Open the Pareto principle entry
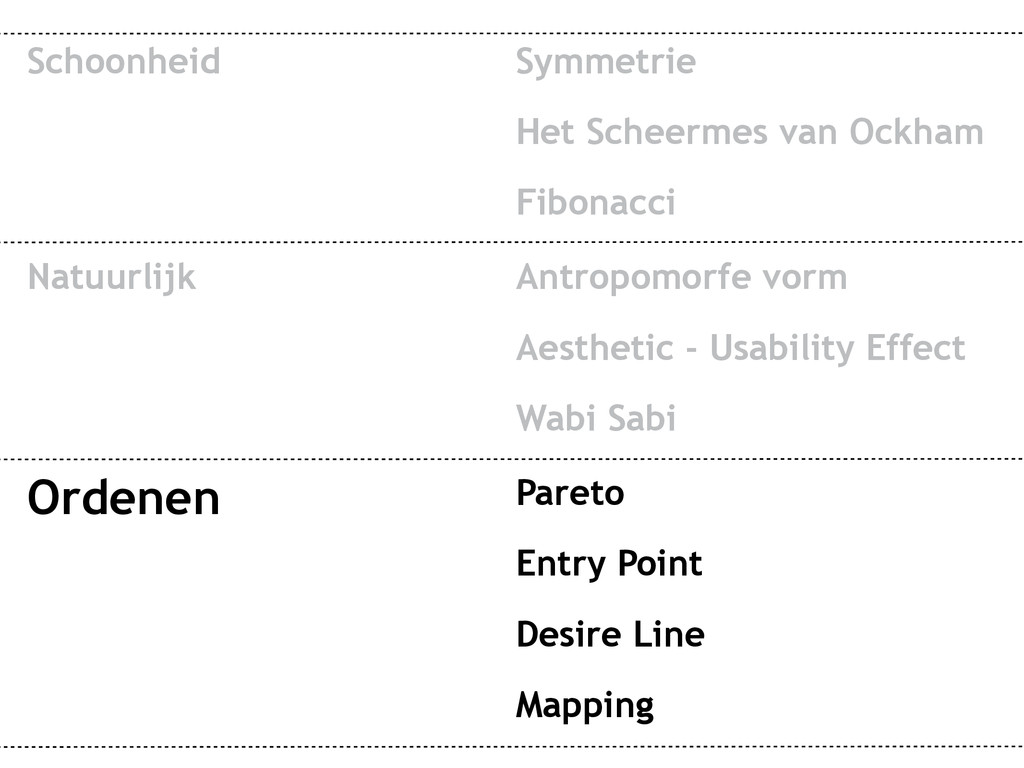1024x768 pixels. click(x=570, y=493)
